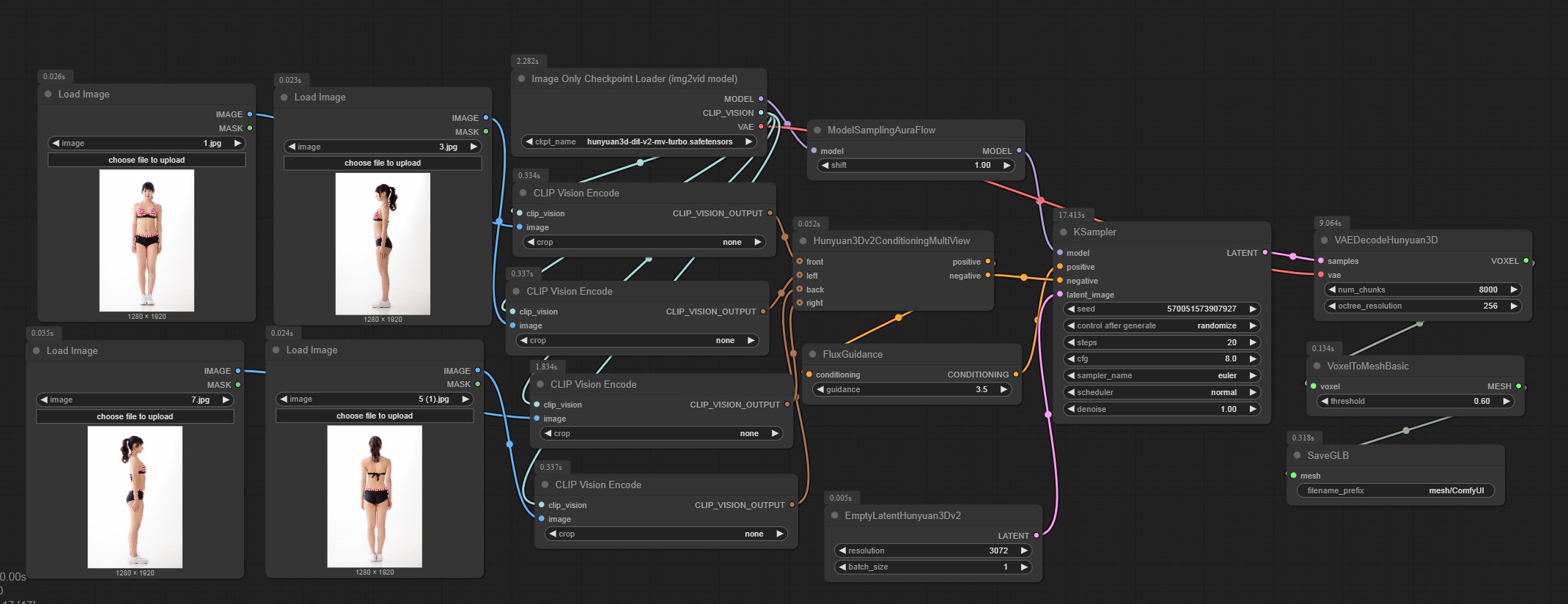The image size is (1568, 604).
Task: Click the seed value field in KSampler
Action: click(x=1161, y=309)
